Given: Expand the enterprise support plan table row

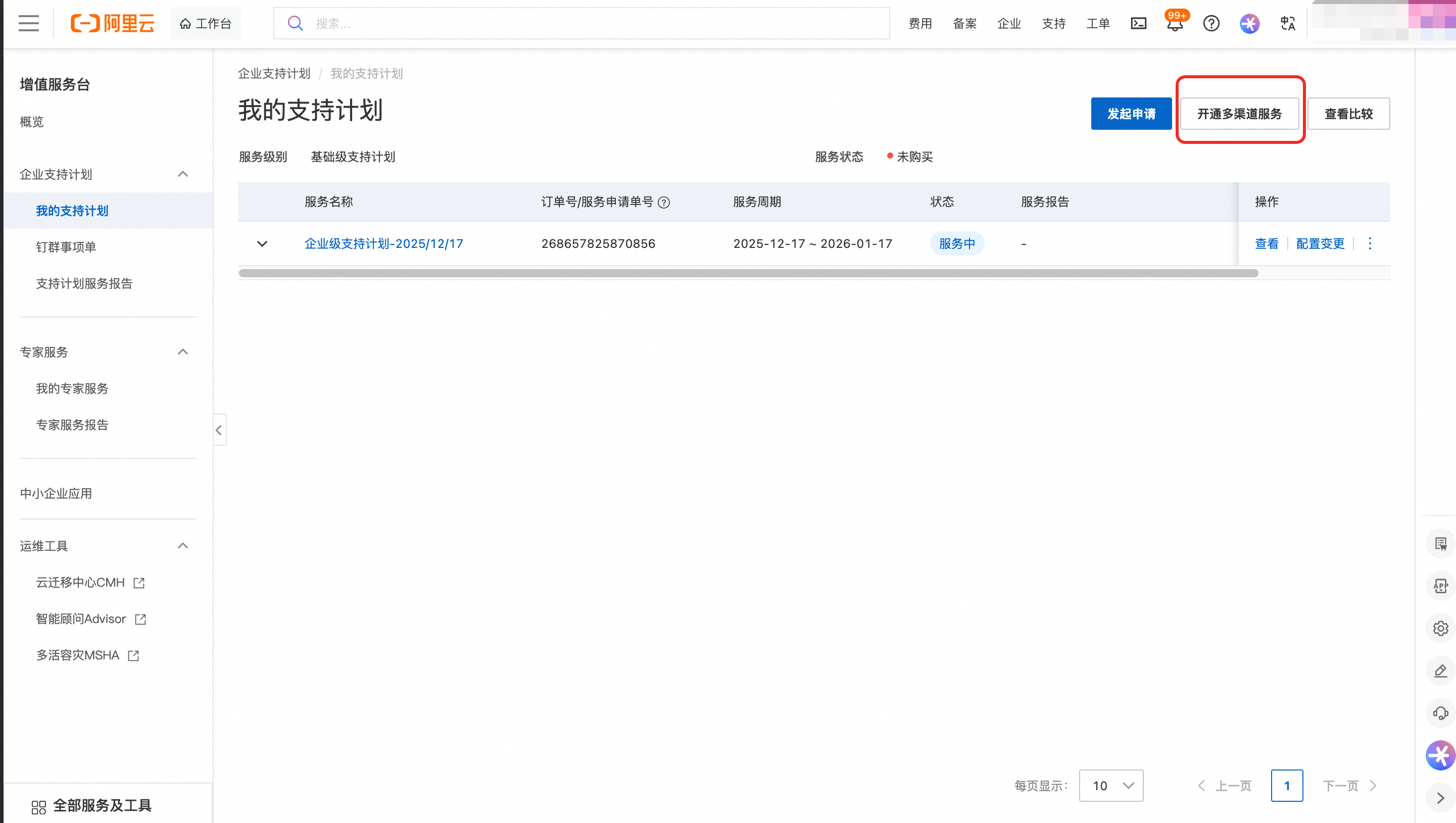Looking at the screenshot, I should [x=262, y=244].
